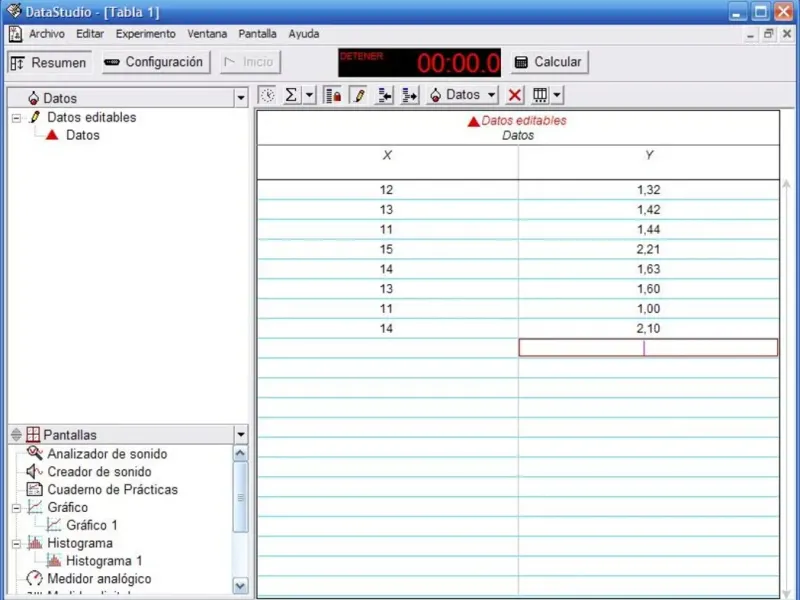The width and height of the screenshot is (800, 600).
Task: Click the Calcular button
Action: (x=549, y=62)
